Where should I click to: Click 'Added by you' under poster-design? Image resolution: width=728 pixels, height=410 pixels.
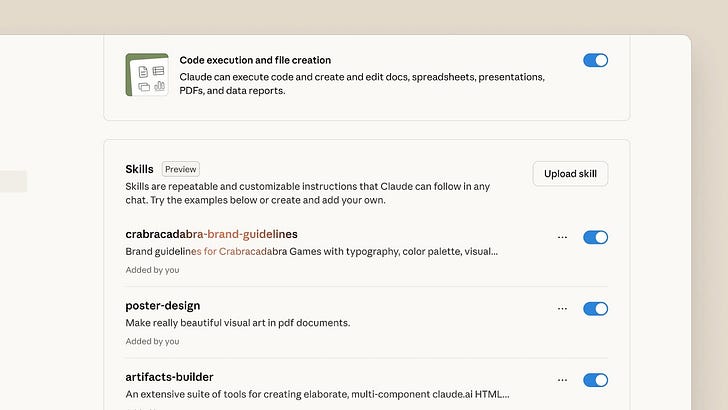point(152,341)
